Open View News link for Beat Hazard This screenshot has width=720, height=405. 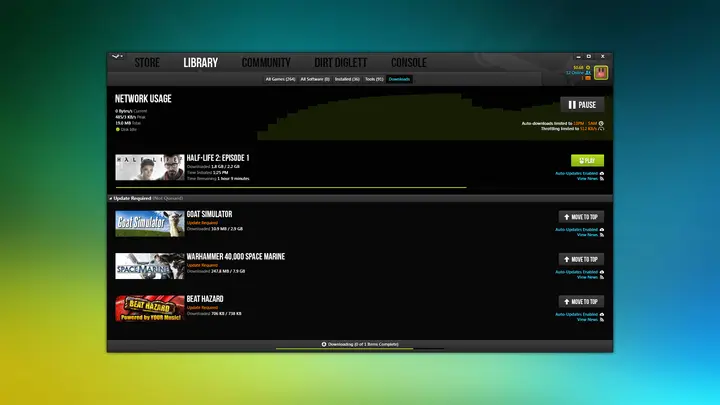click(587, 320)
